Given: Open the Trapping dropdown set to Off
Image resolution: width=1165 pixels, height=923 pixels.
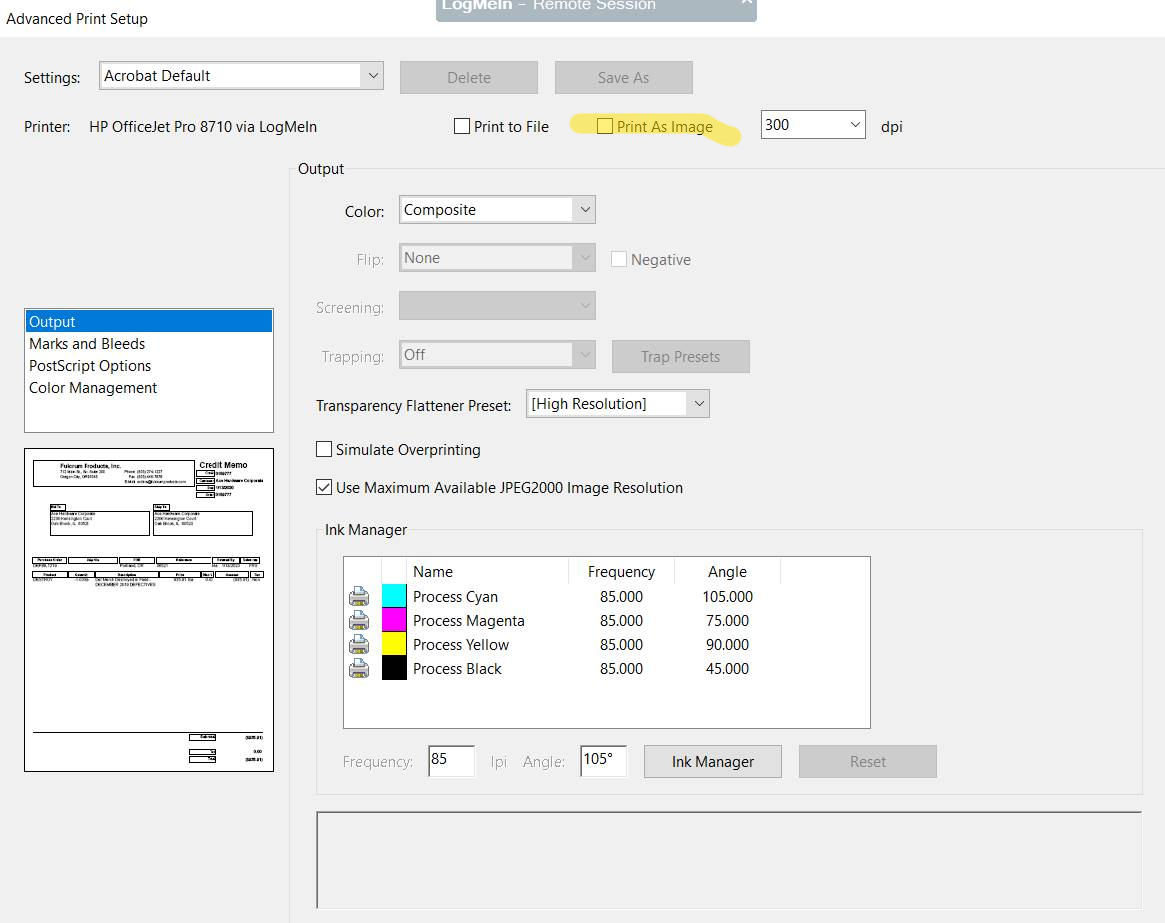Looking at the screenshot, I should 497,354.
